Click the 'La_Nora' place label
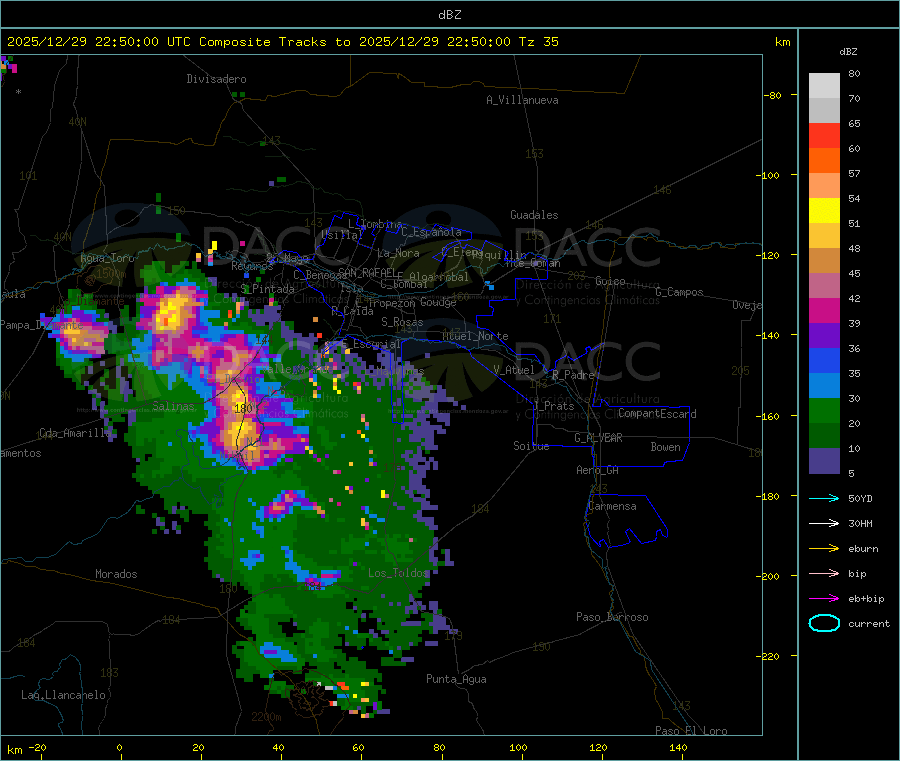This screenshot has height=761, width=900. coord(398,253)
